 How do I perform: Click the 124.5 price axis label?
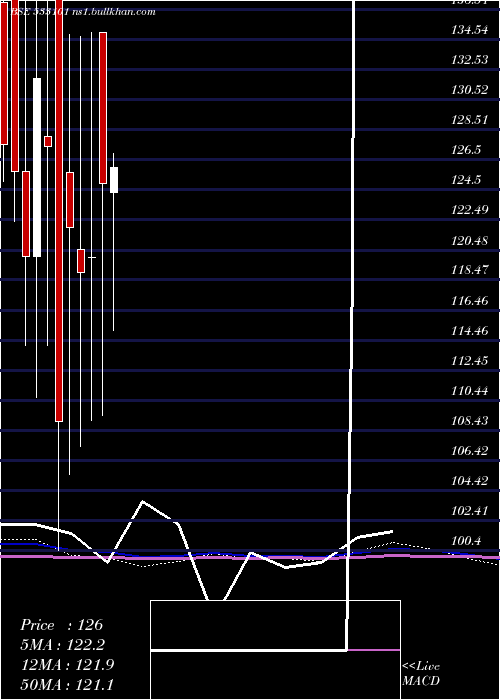(467, 180)
